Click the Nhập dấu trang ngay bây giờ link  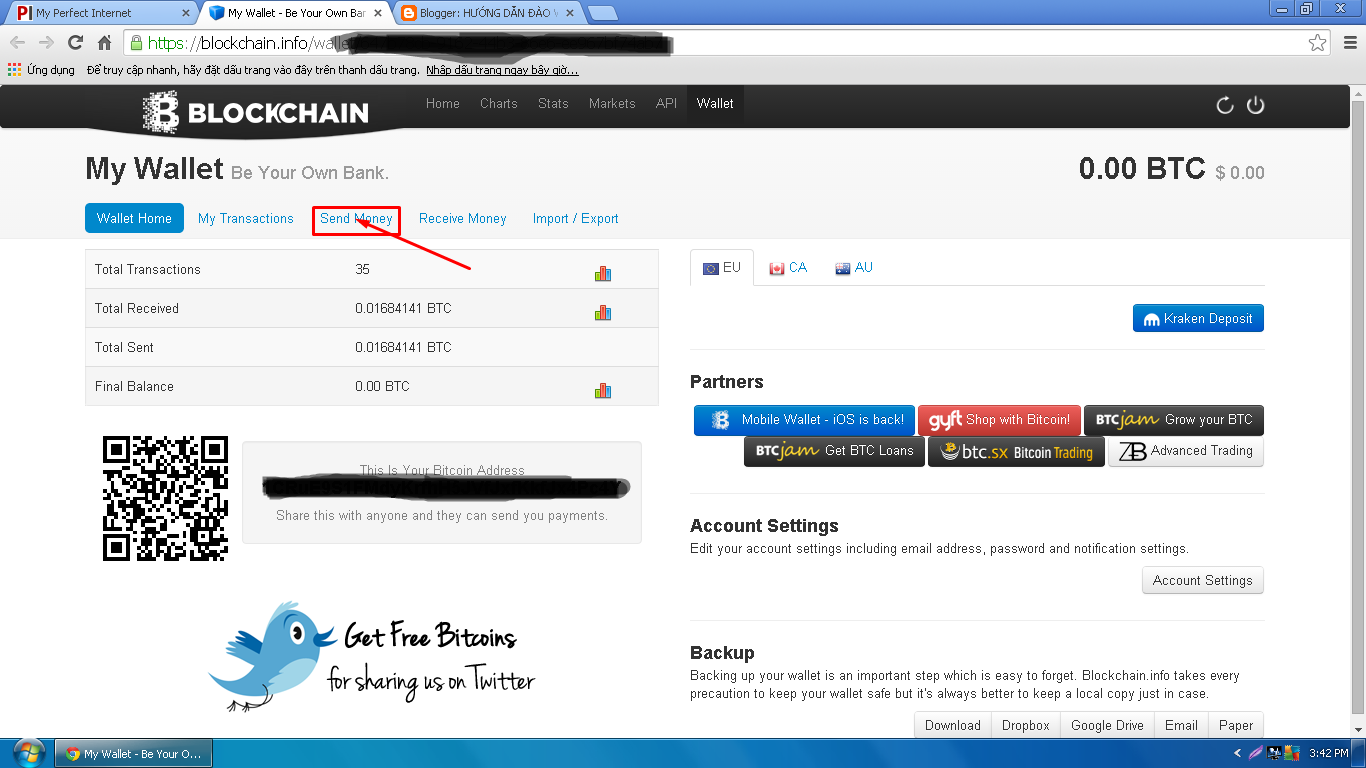(502, 70)
